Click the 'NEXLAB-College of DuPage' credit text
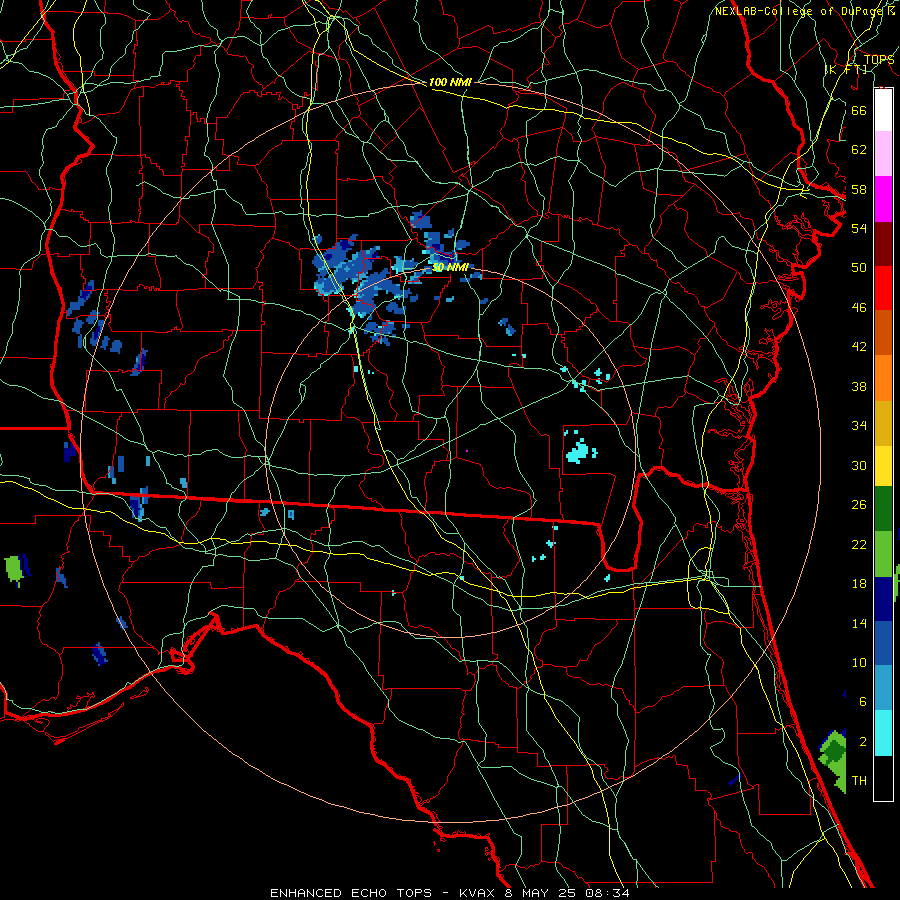The width and height of the screenshot is (900, 900). point(800,11)
